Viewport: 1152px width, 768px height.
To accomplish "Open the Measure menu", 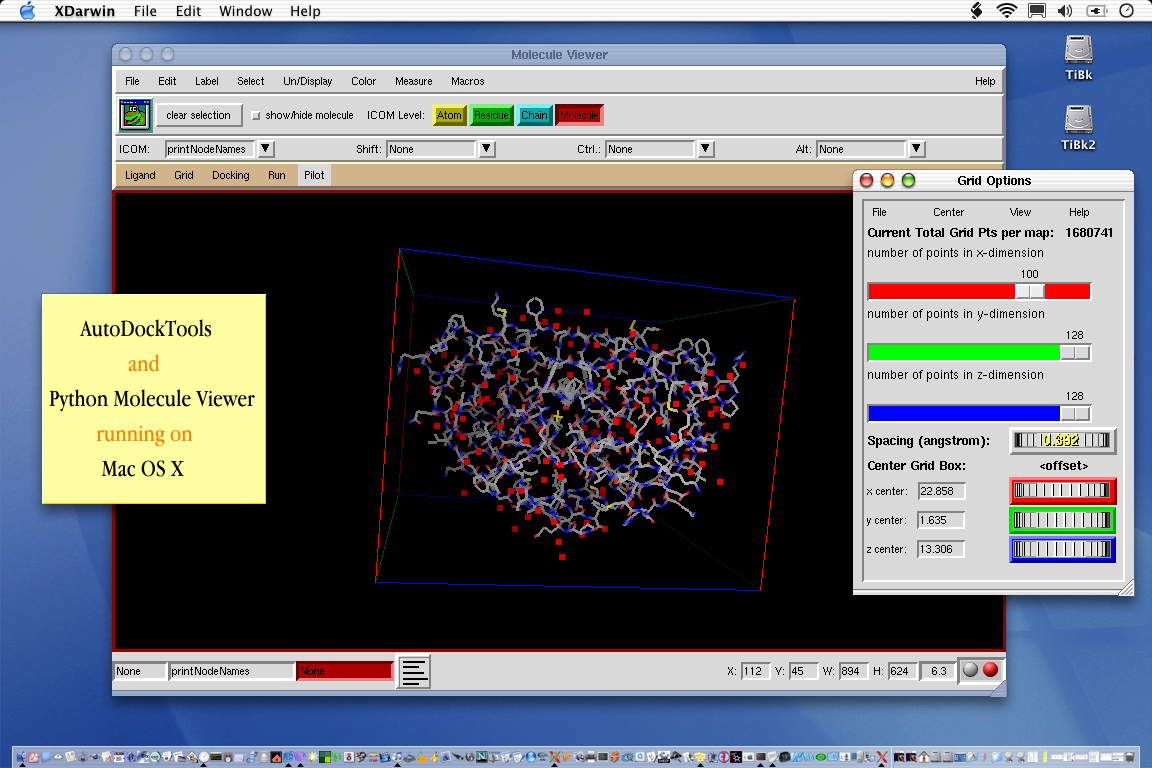I will [414, 82].
